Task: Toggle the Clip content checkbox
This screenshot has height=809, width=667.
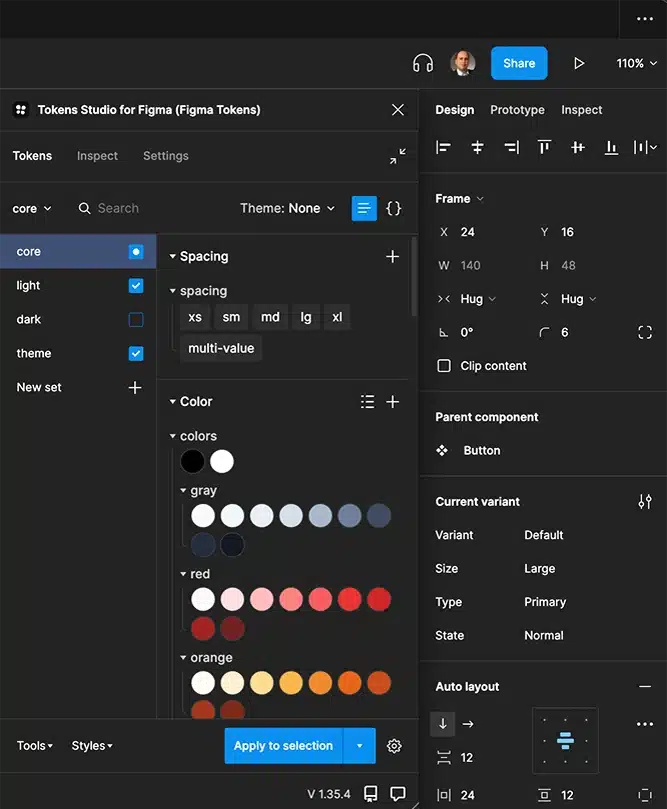Action: click(444, 366)
